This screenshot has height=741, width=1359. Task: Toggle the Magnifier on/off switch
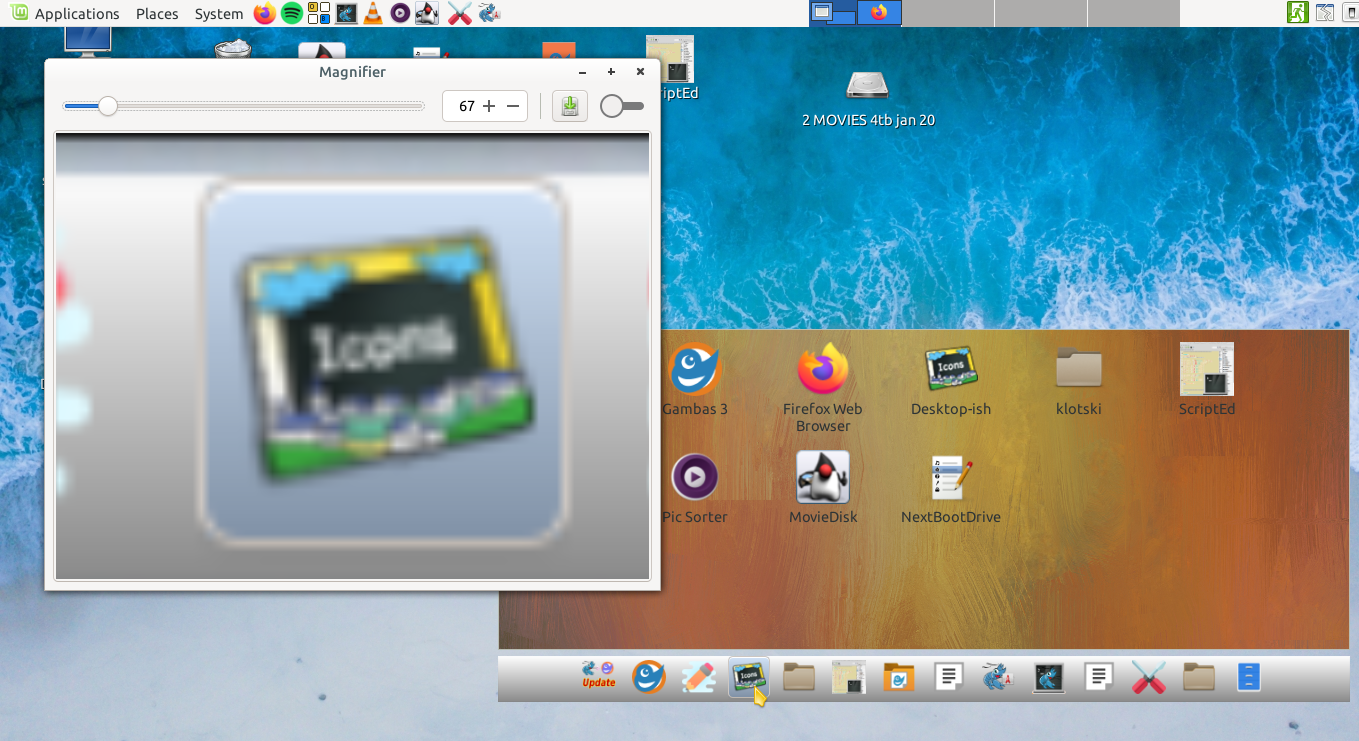[x=621, y=106]
